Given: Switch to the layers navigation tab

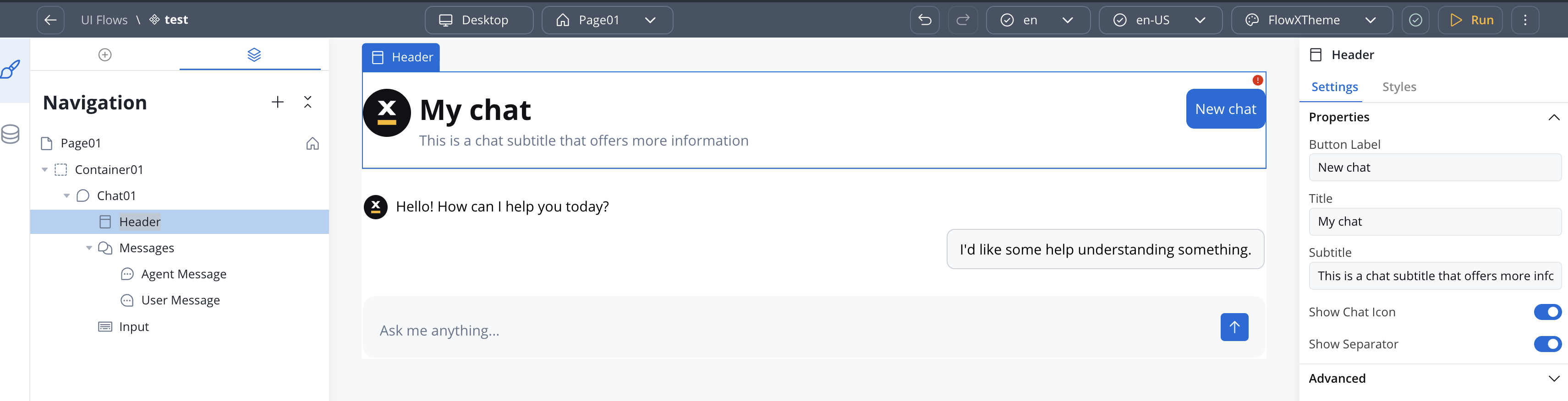Looking at the screenshot, I should 254,55.
